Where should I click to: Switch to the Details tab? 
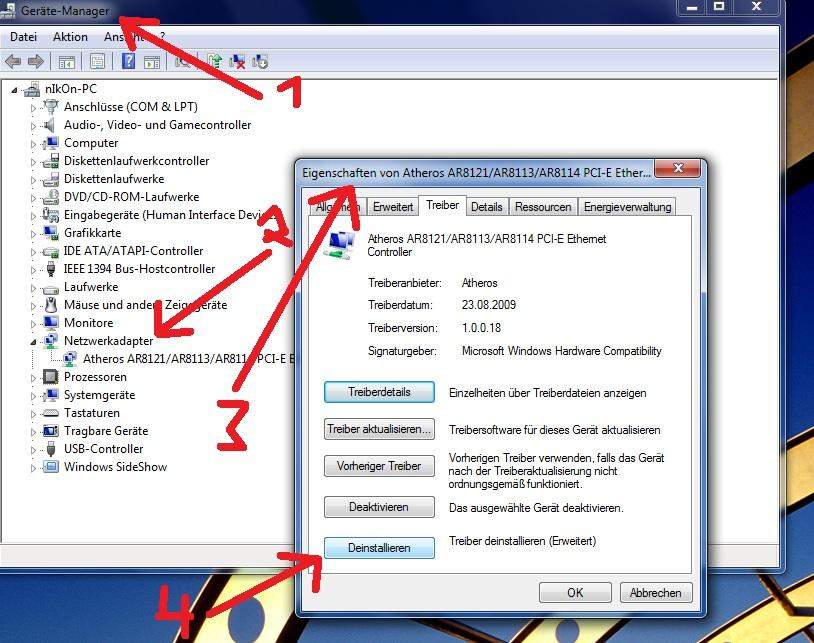[486, 207]
